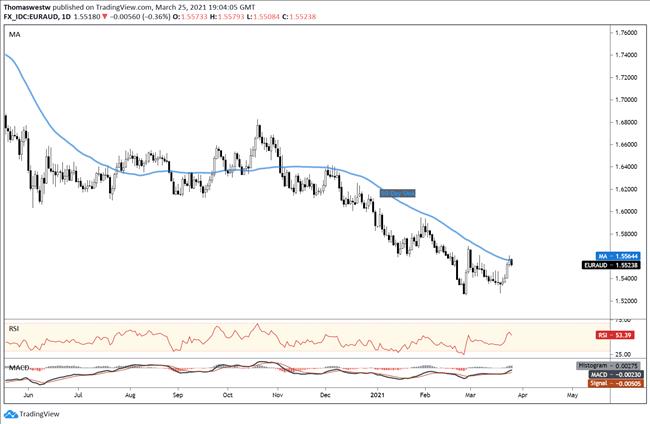The width and height of the screenshot is (650, 424).
Task: Open the FX_IDC:EURAUD symbol selector
Action: click(34, 16)
